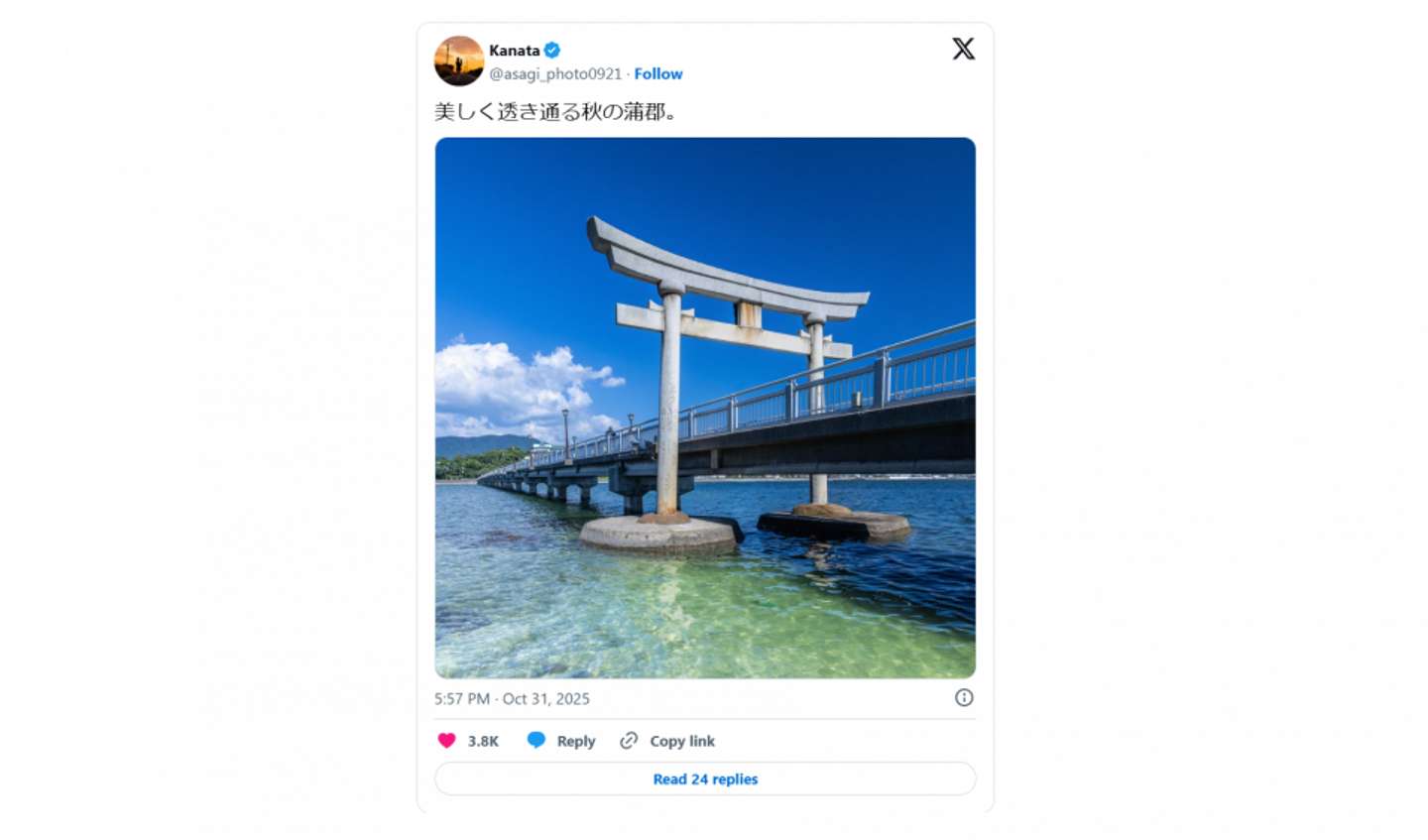This screenshot has width=1428, height=840.
Task: Click the reply speech bubble icon
Action: pyautogui.click(x=535, y=740)
